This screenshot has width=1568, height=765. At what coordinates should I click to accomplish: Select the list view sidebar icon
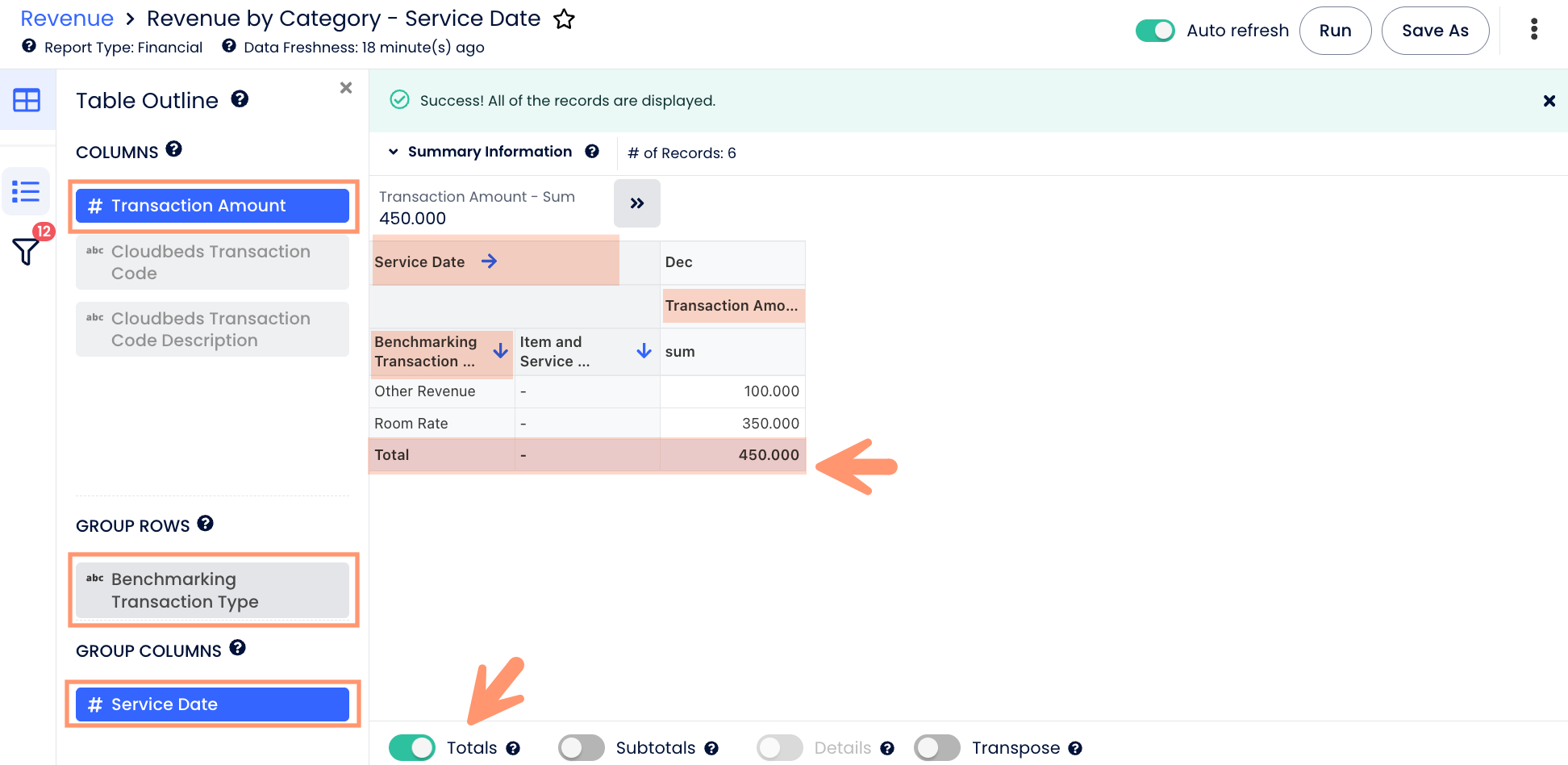coord(26,191)
